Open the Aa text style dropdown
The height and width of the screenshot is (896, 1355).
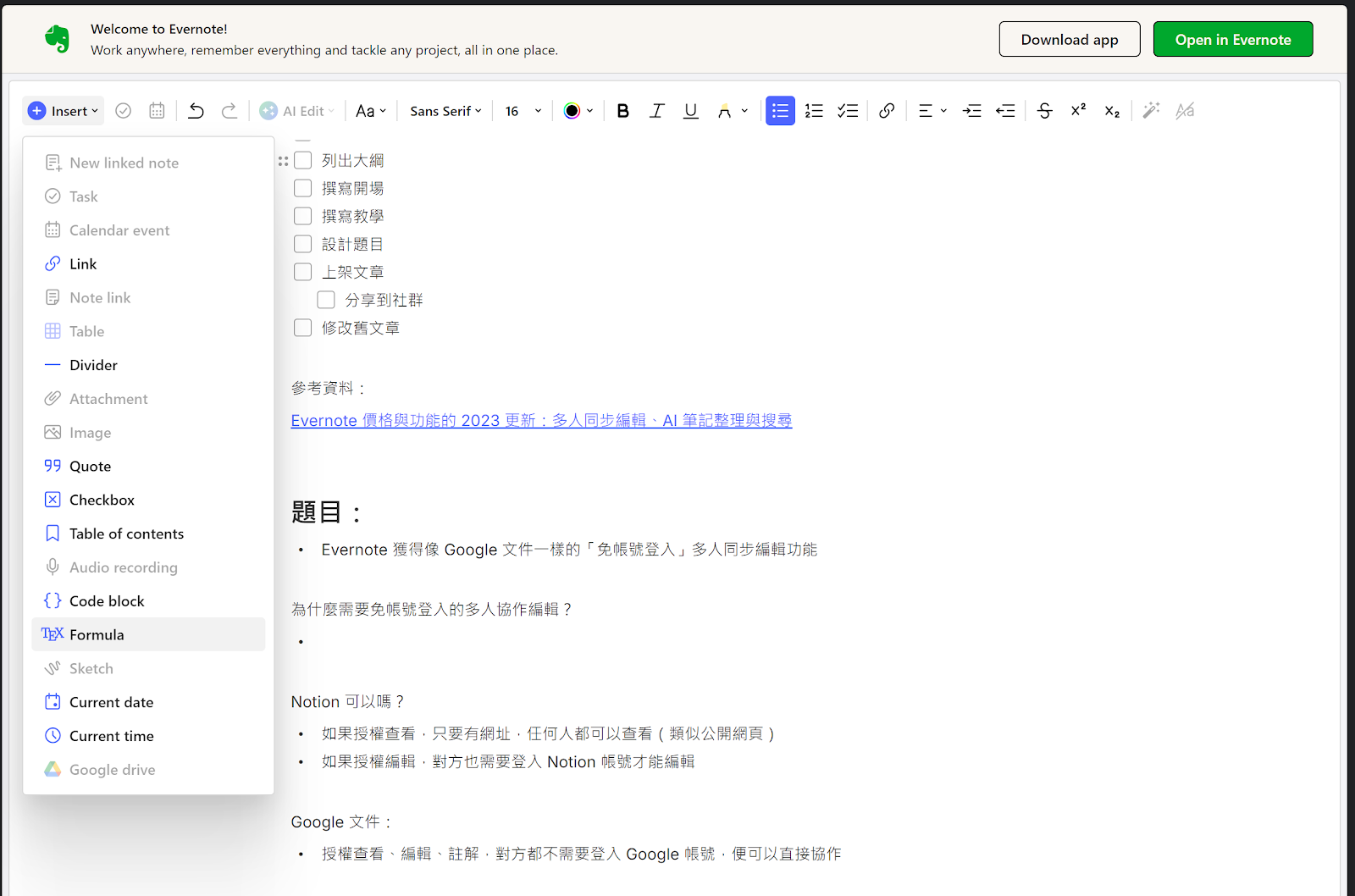[371, 111]
